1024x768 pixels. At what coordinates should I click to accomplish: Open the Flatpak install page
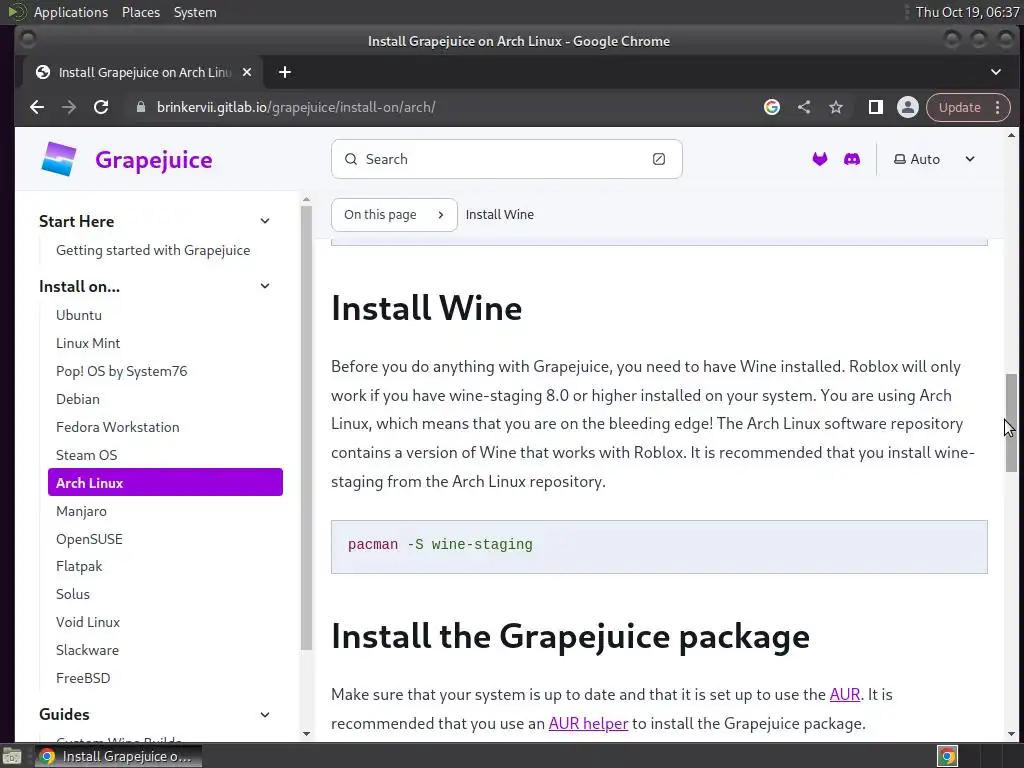click(x=79, y=566)
